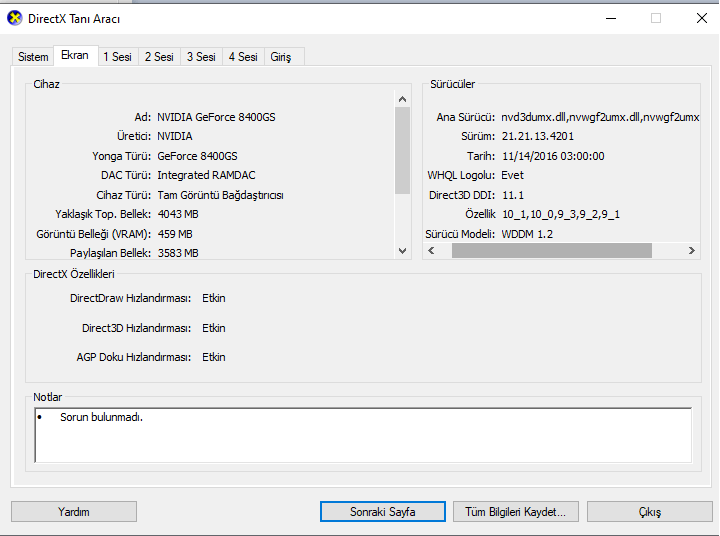This screenshot has height=536, width=720.
Task: Click AGP Doku Hızlandırması Etkin value
Action: (x=214, y=357)
